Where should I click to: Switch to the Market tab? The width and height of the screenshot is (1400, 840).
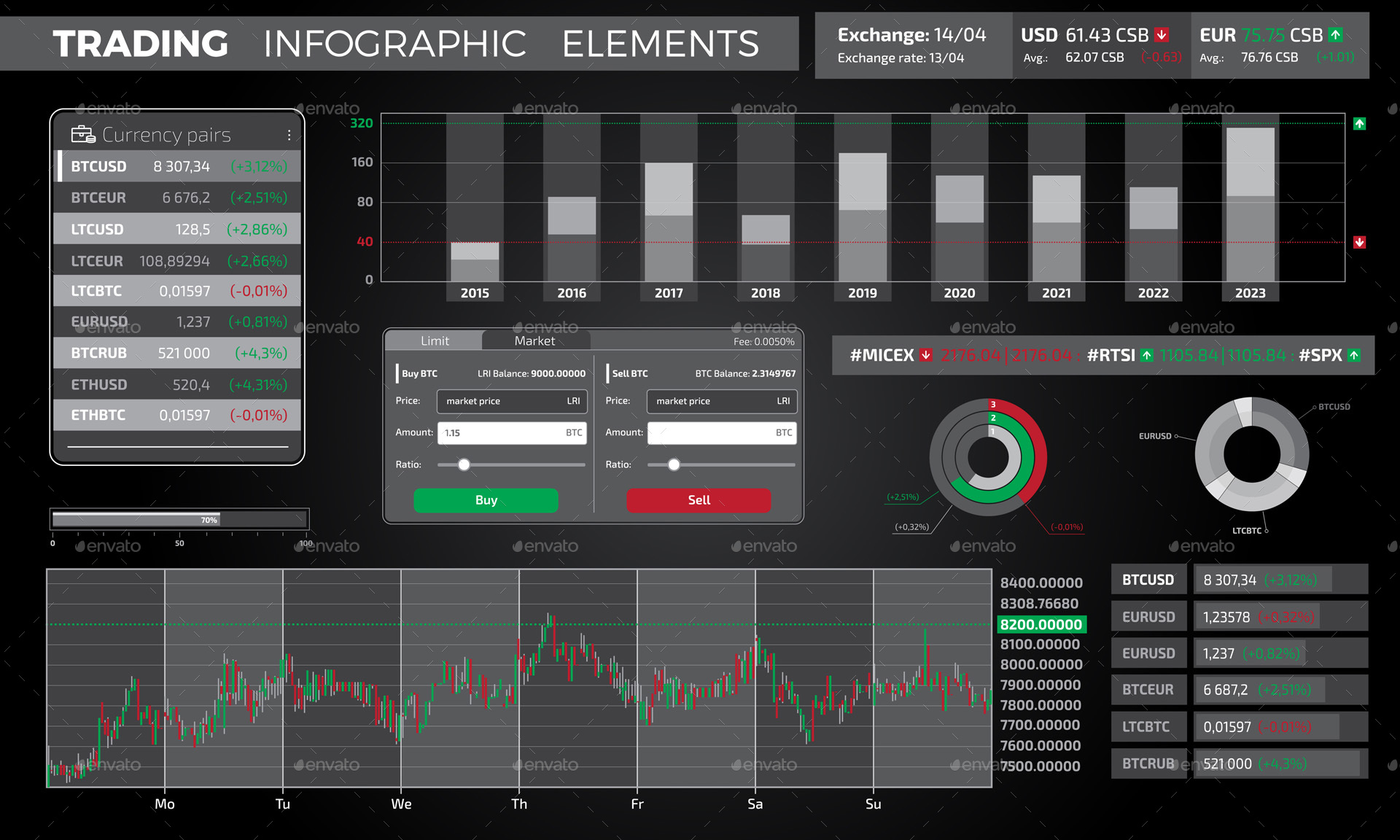pyautogui.click(x=535, y=341)
